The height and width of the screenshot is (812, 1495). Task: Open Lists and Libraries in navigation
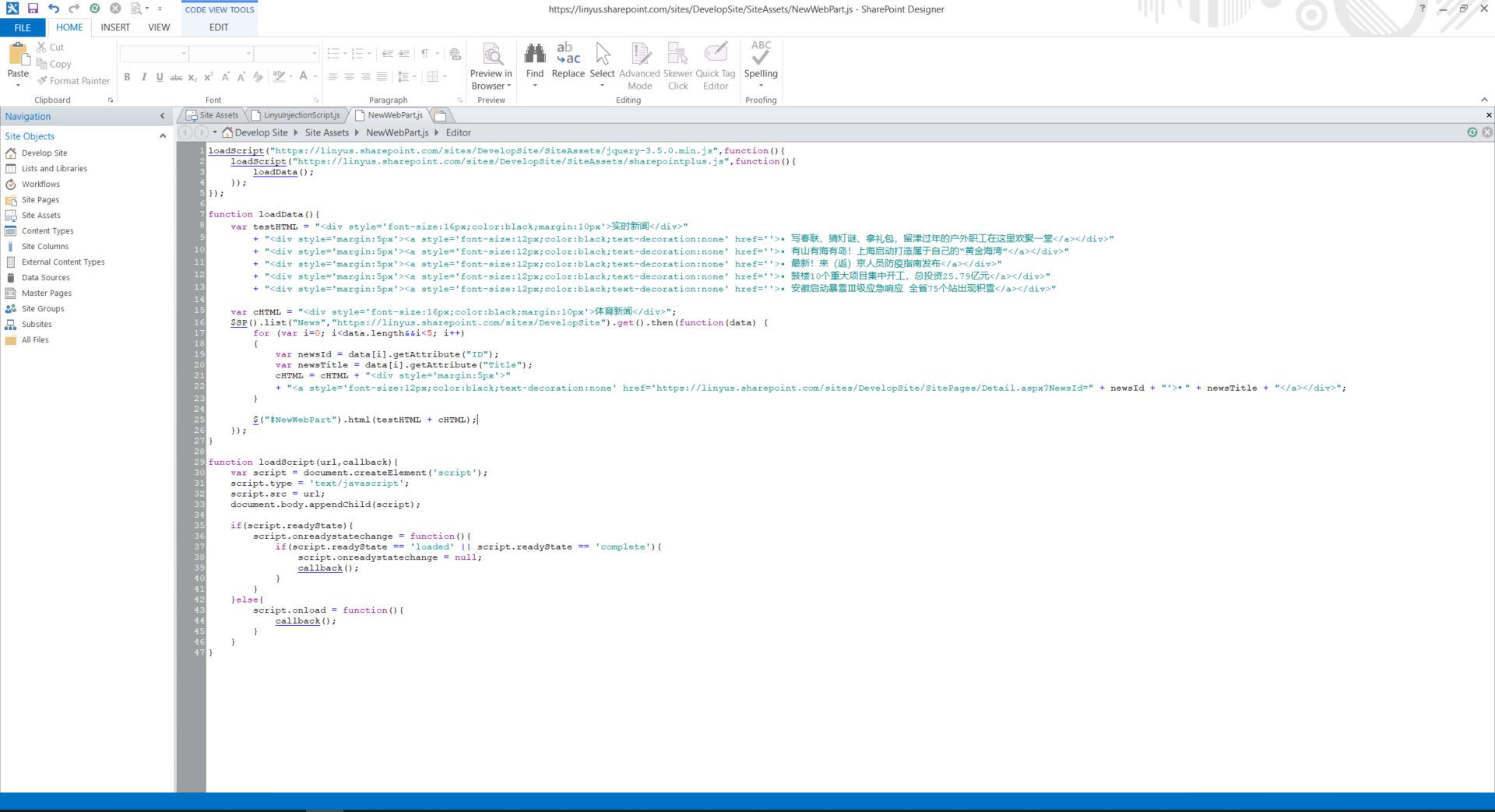click(x=55, y=168)
